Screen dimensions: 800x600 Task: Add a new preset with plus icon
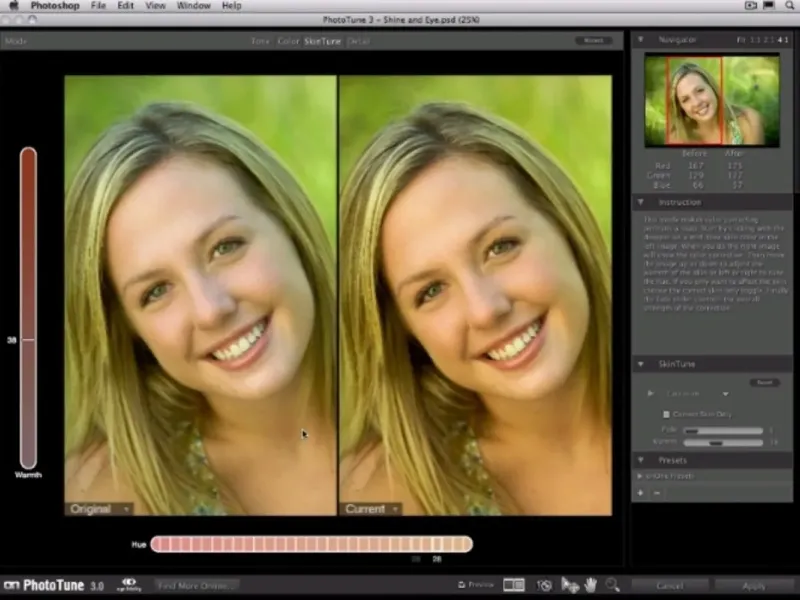point(641,493)
